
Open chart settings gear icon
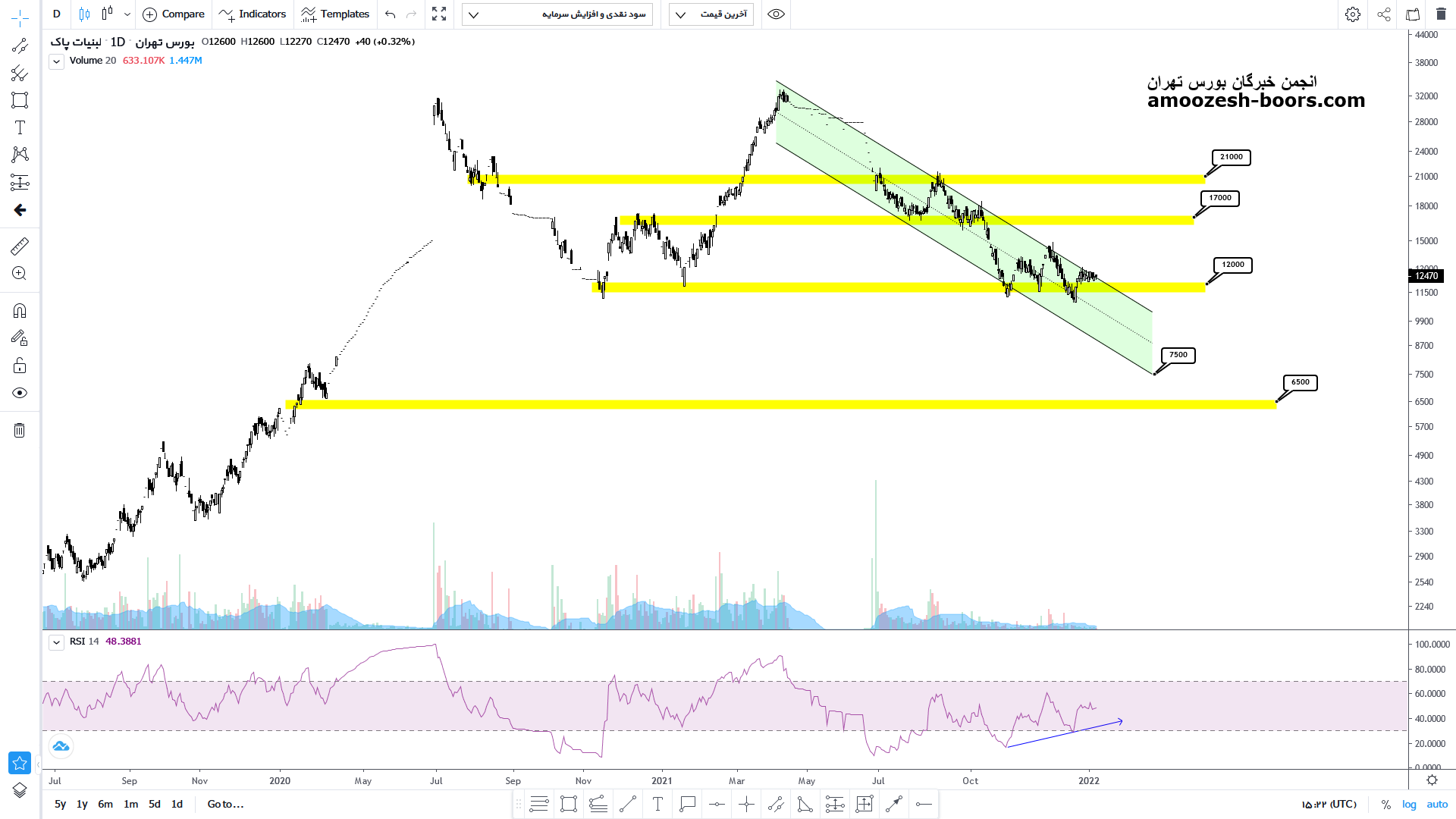[x=1353, y=14]
